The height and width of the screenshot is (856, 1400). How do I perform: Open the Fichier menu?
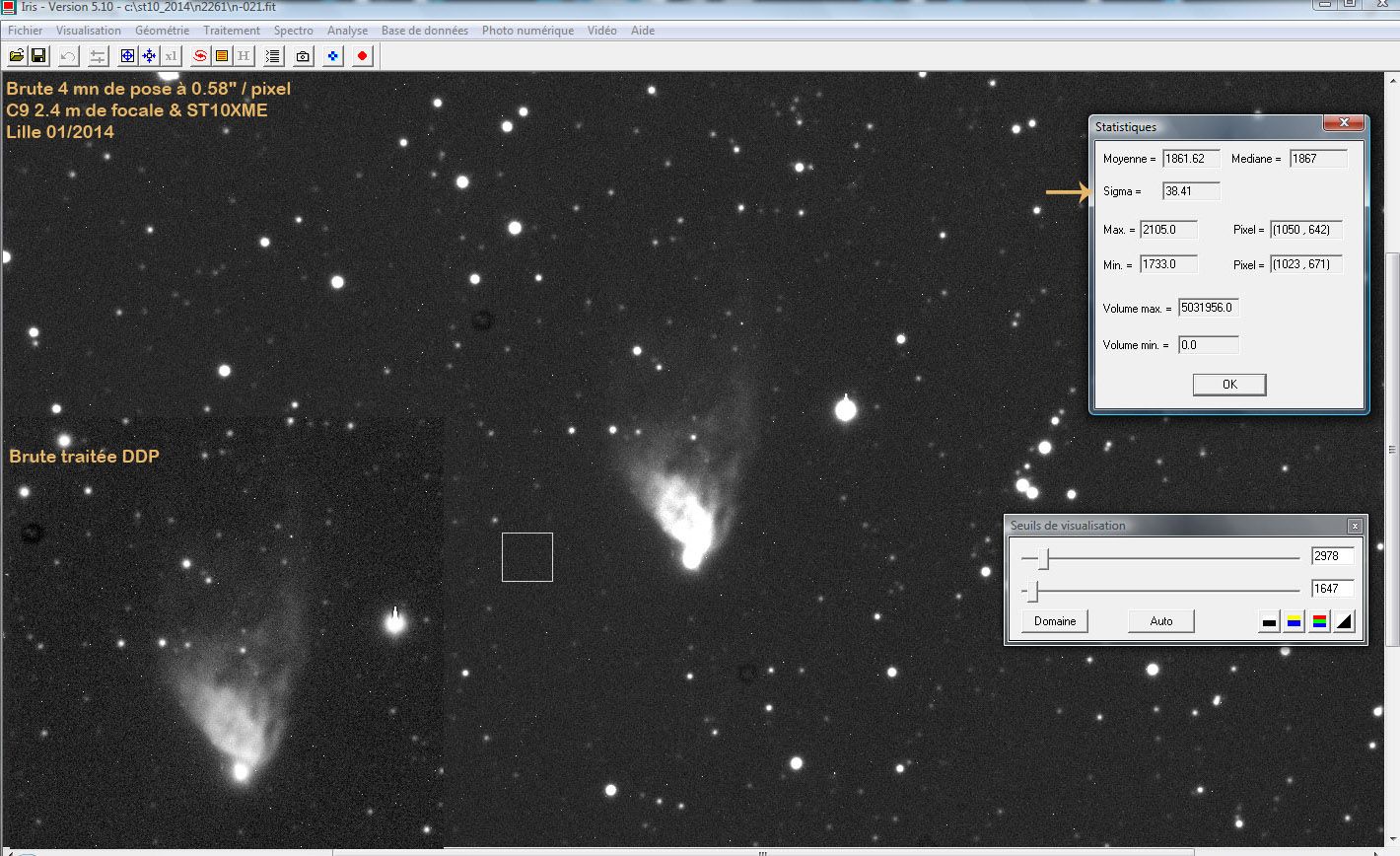26,31
